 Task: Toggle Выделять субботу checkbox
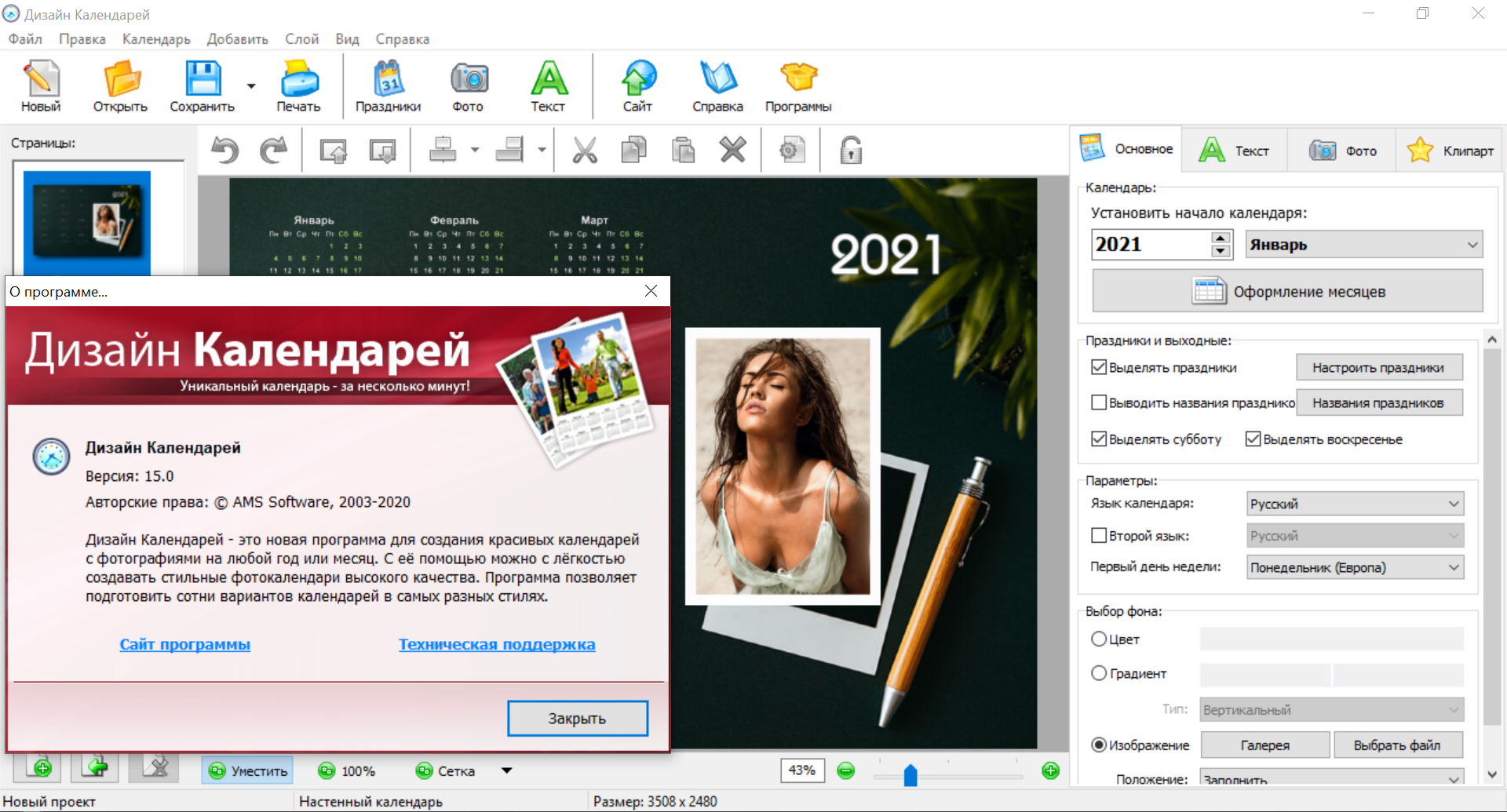1099,439
